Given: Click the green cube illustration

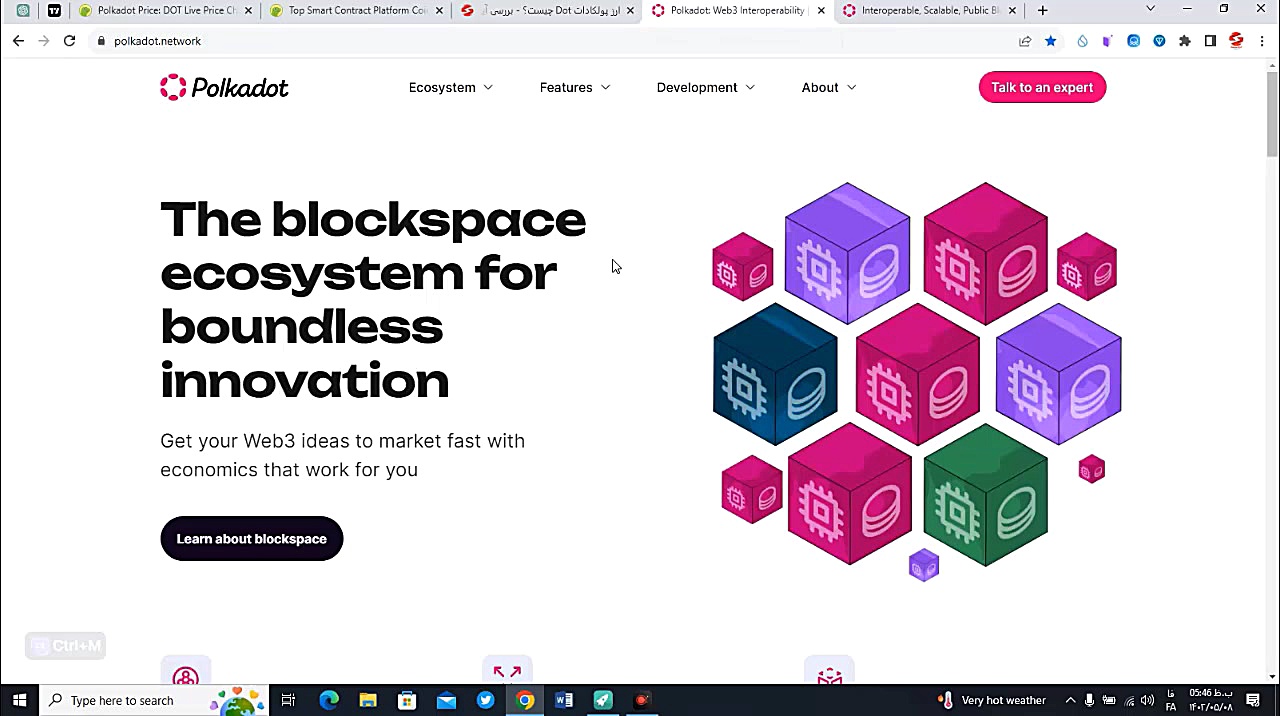Looking at the screenshot, I should tap(985, 495).
